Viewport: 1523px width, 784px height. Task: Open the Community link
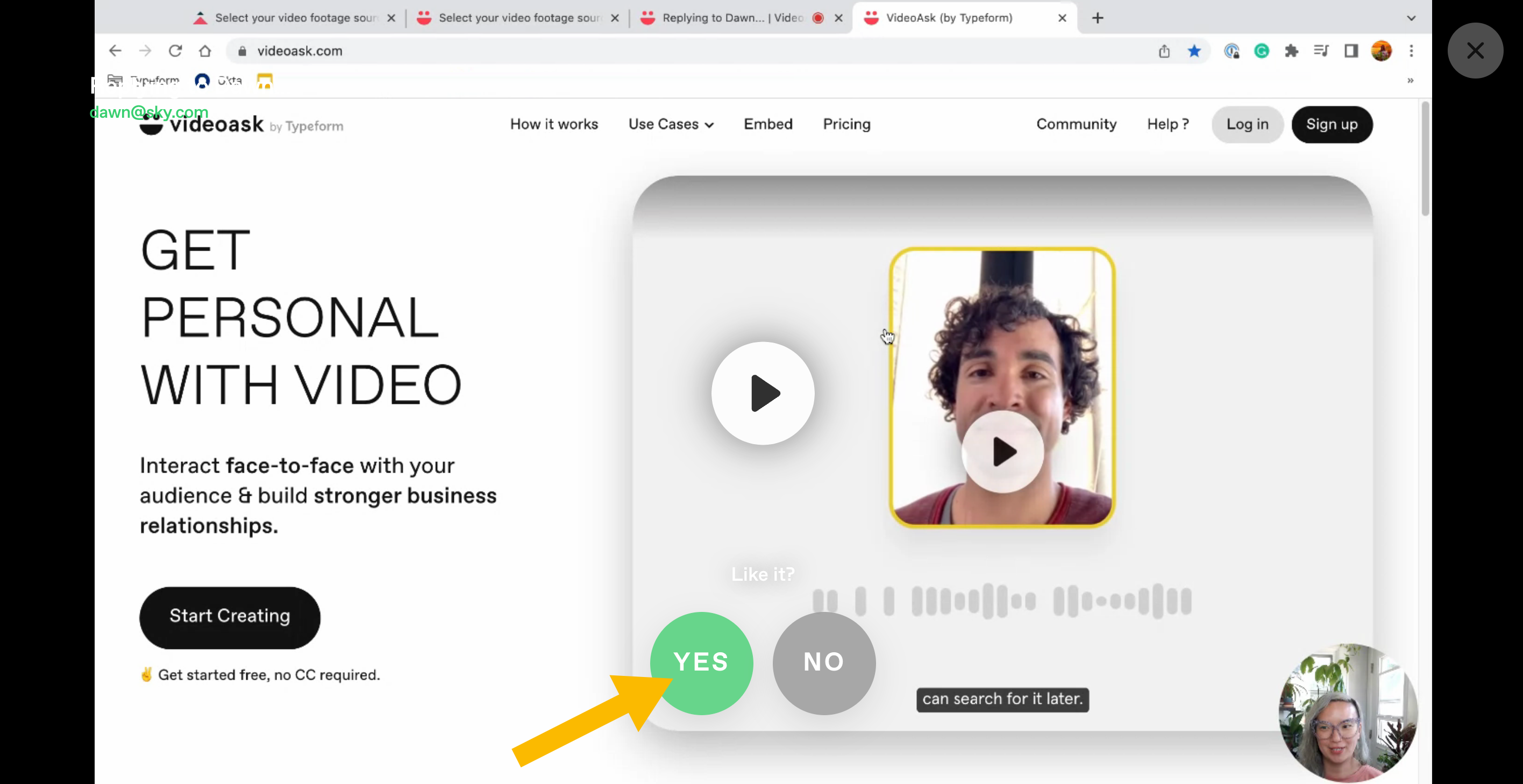point(1076,124)
